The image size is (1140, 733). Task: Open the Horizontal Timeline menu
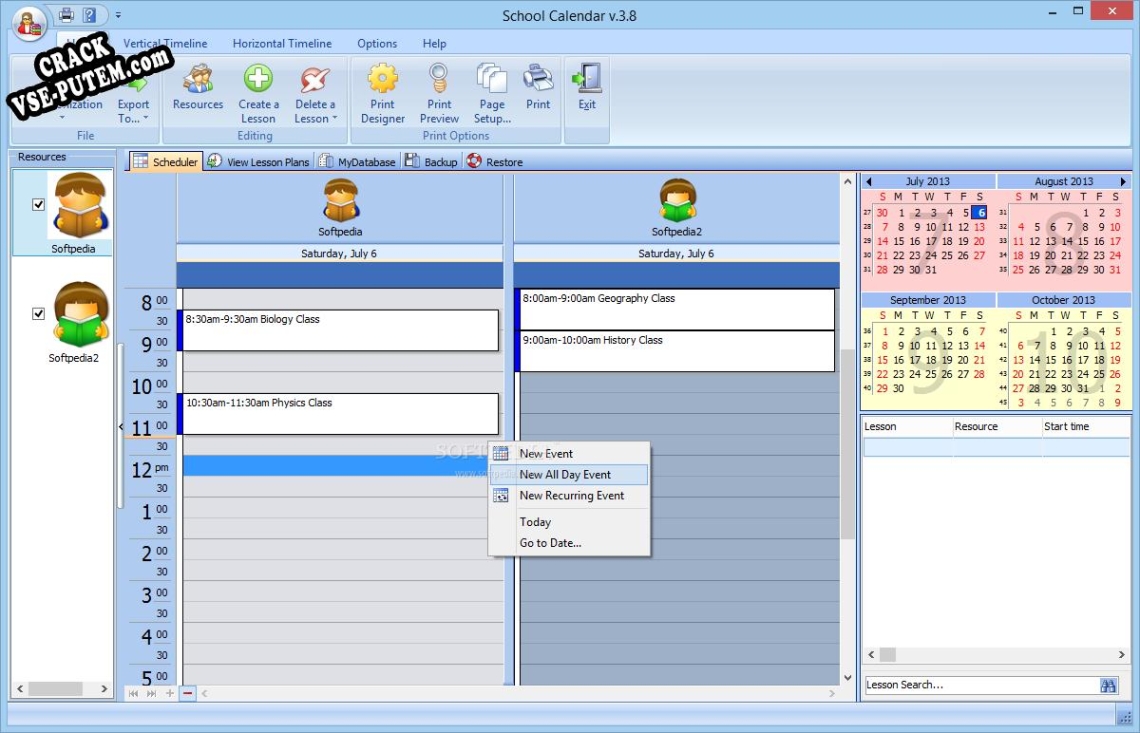coord(282,44)
